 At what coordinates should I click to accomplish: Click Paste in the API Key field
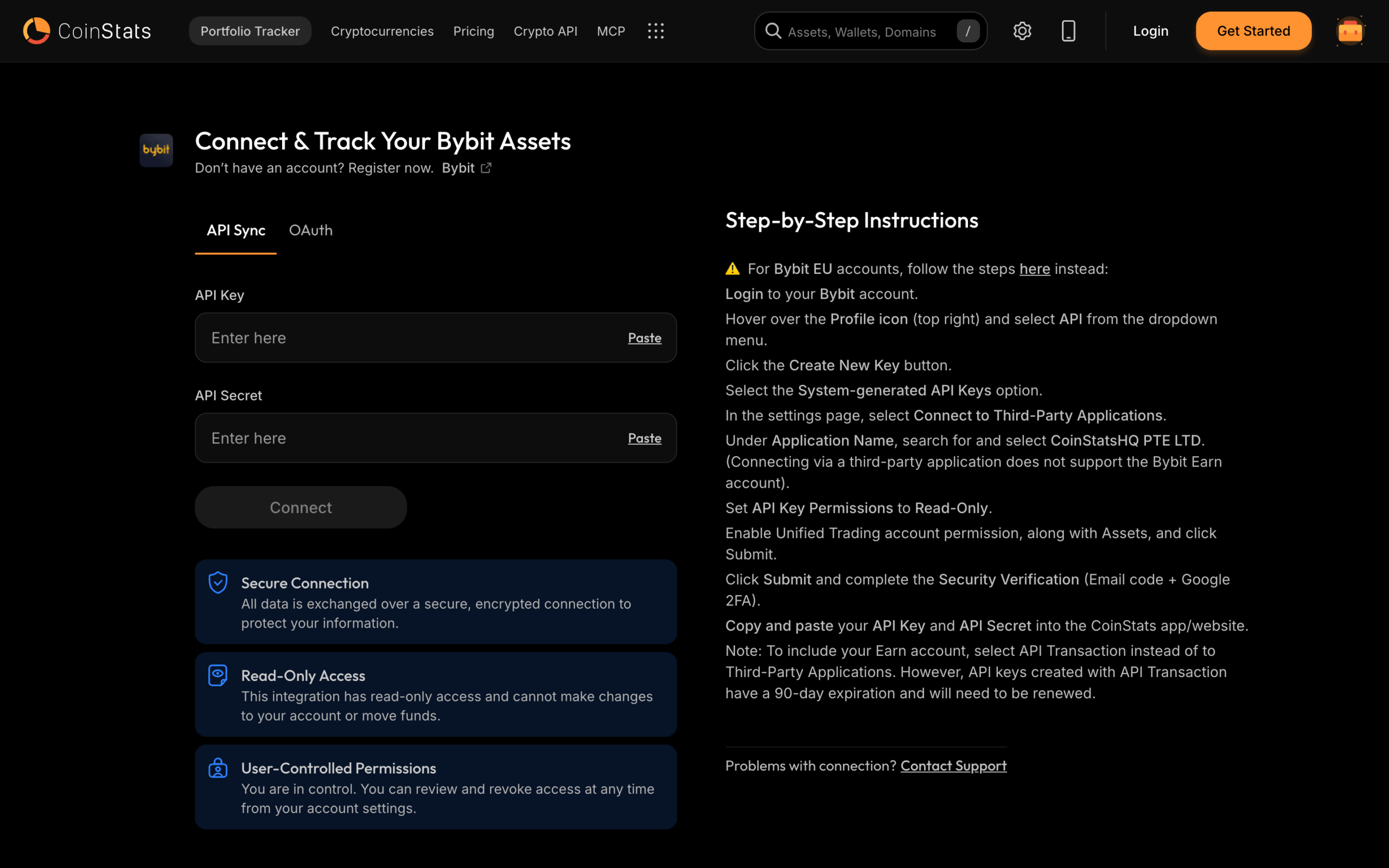[x=645, y=337]
